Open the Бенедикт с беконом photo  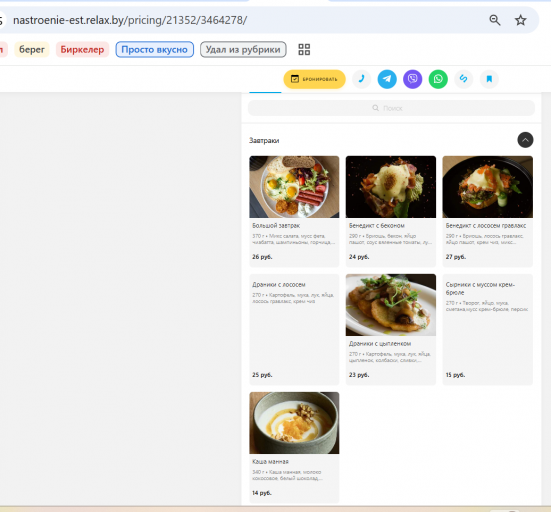point(391,187)
